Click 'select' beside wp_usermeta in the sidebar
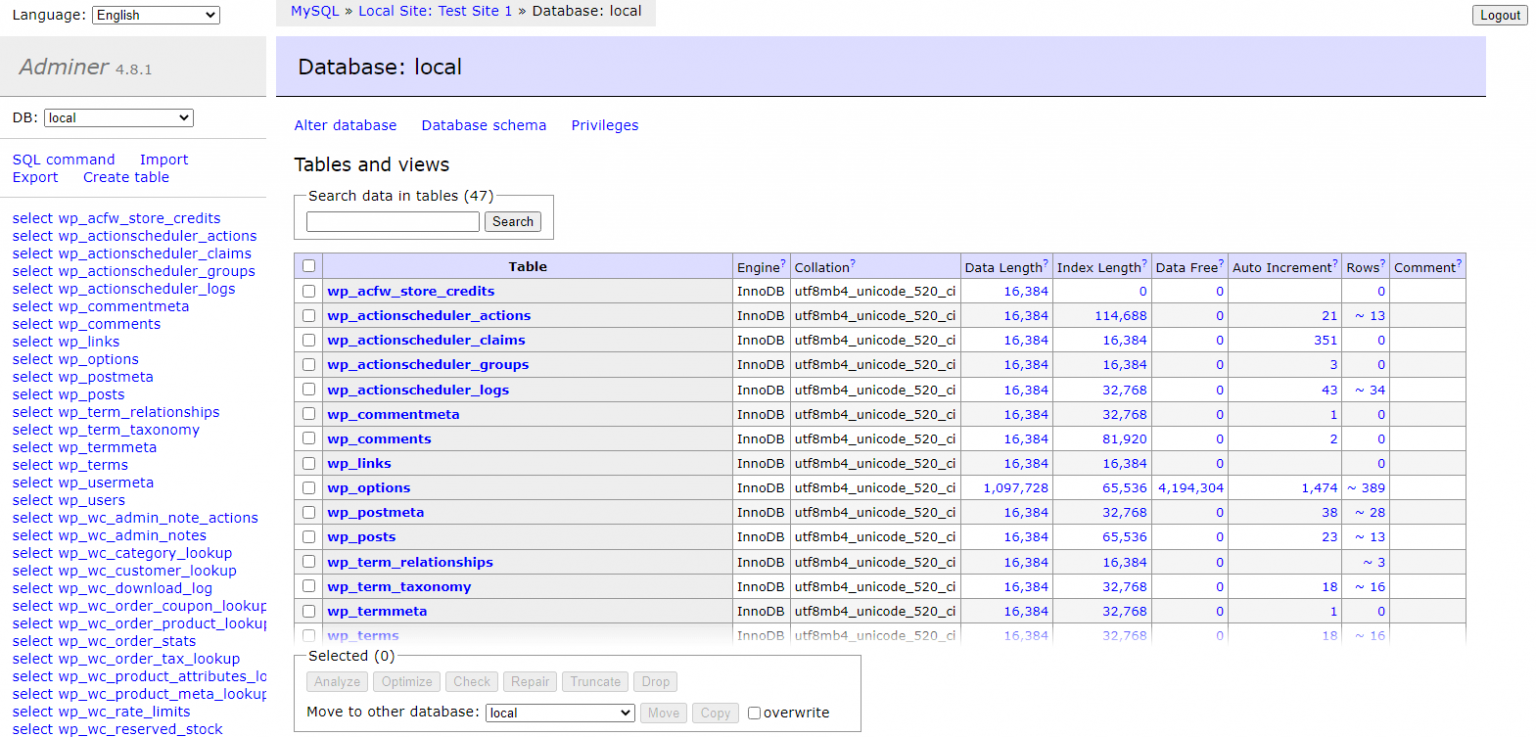Screen dimensions: 1536x737 pos(32,482)
